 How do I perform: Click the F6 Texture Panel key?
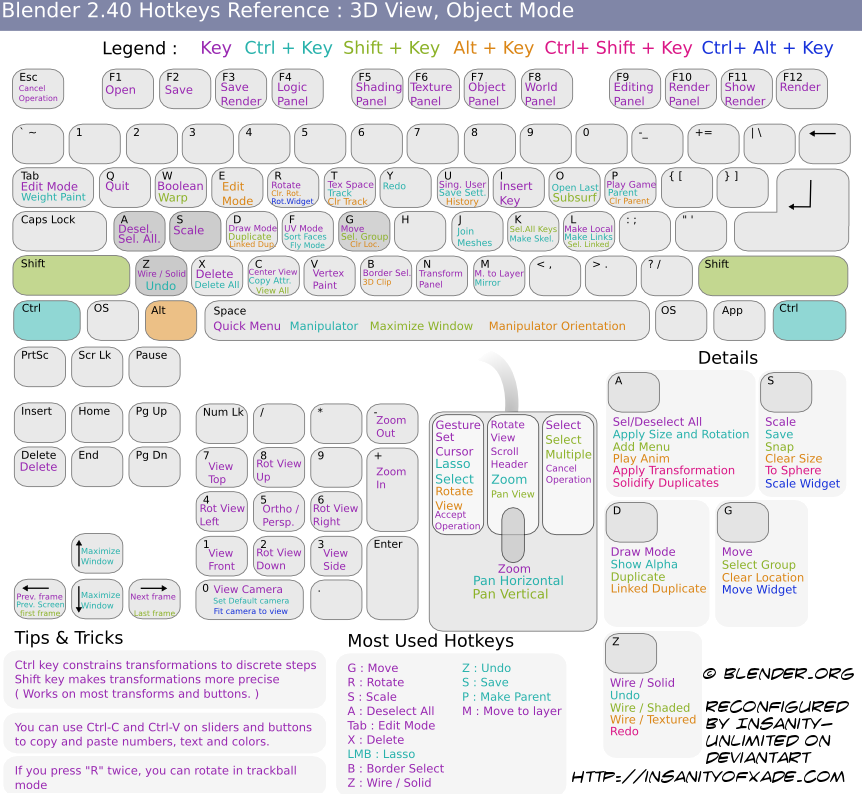click(x=434, y=89)
